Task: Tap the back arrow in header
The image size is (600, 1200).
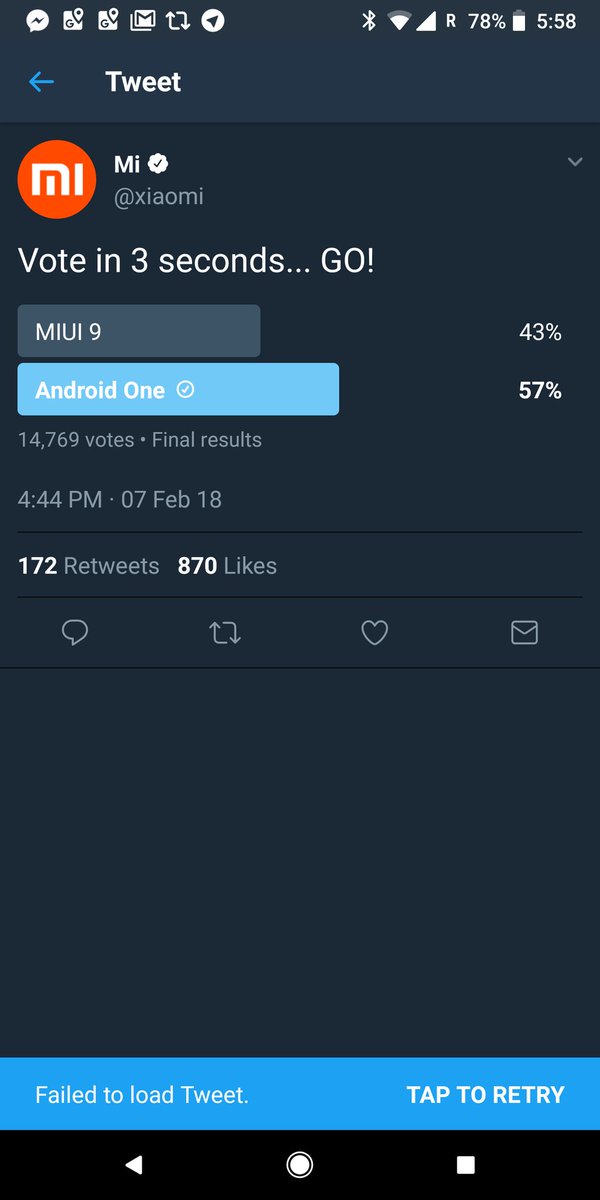Action: click(41, 82)
